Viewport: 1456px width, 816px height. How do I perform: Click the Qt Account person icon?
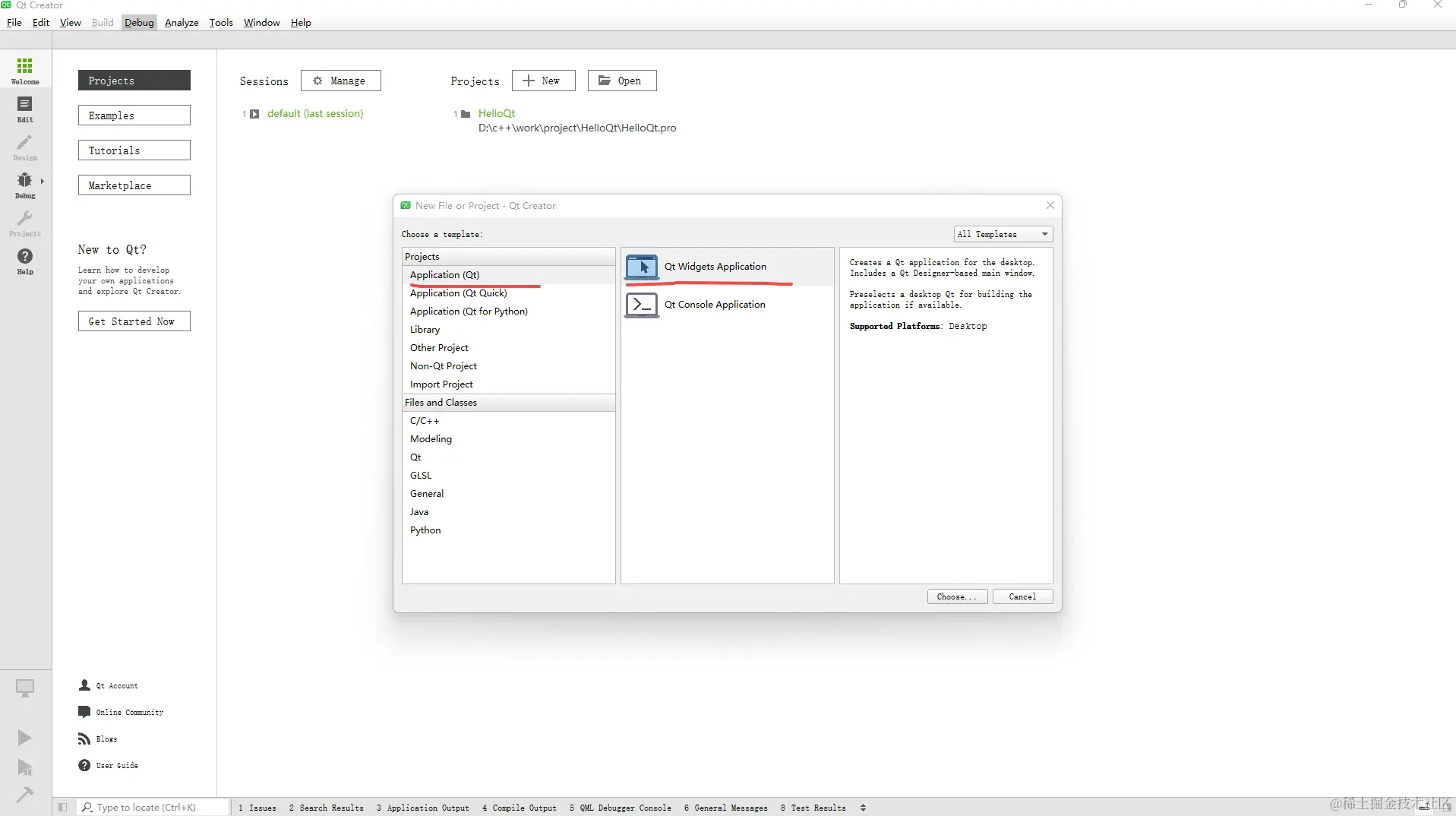click(x=84, y=685)
